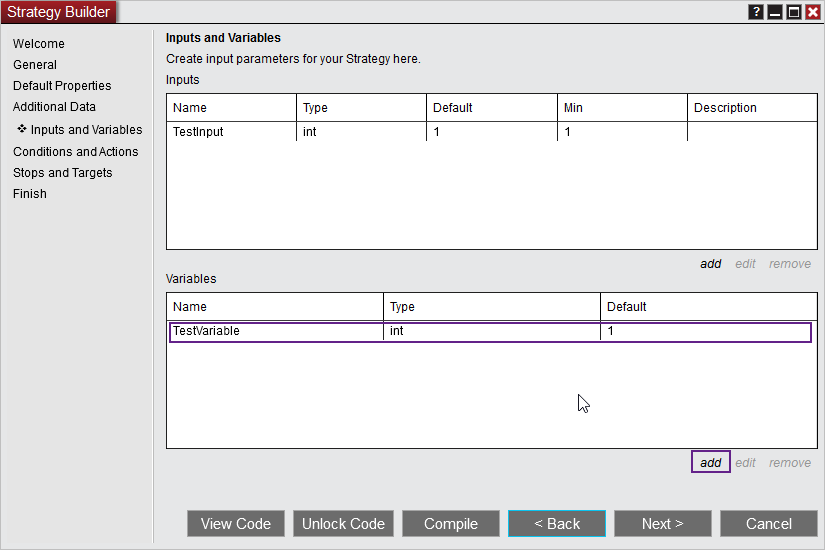825x550 pixels.
Task: Minimize the Strategy Builder window
Action: pyautogui.click(x=775, y=12)
